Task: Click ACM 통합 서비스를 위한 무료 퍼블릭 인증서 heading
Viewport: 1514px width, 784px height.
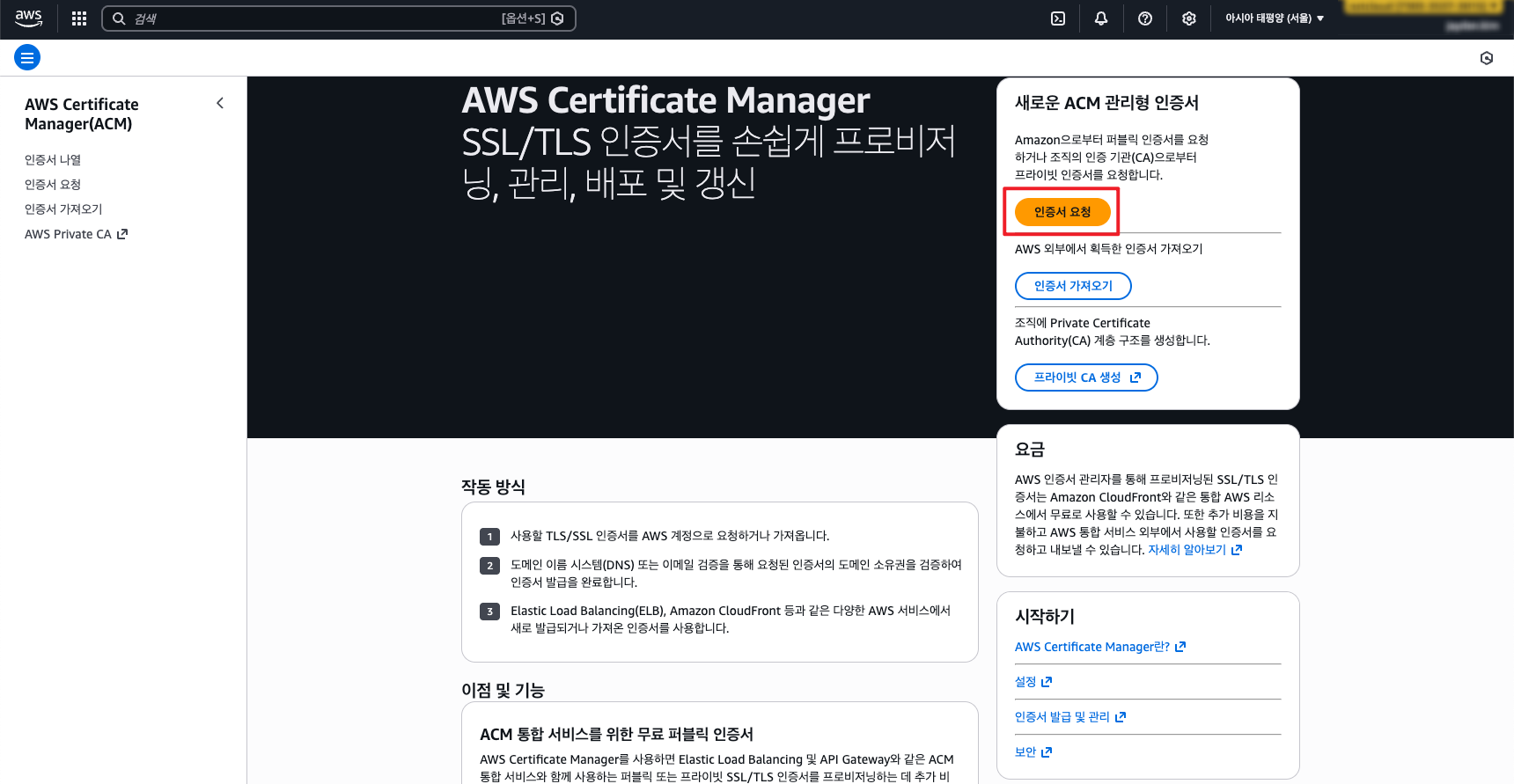Action: (616, 735)
